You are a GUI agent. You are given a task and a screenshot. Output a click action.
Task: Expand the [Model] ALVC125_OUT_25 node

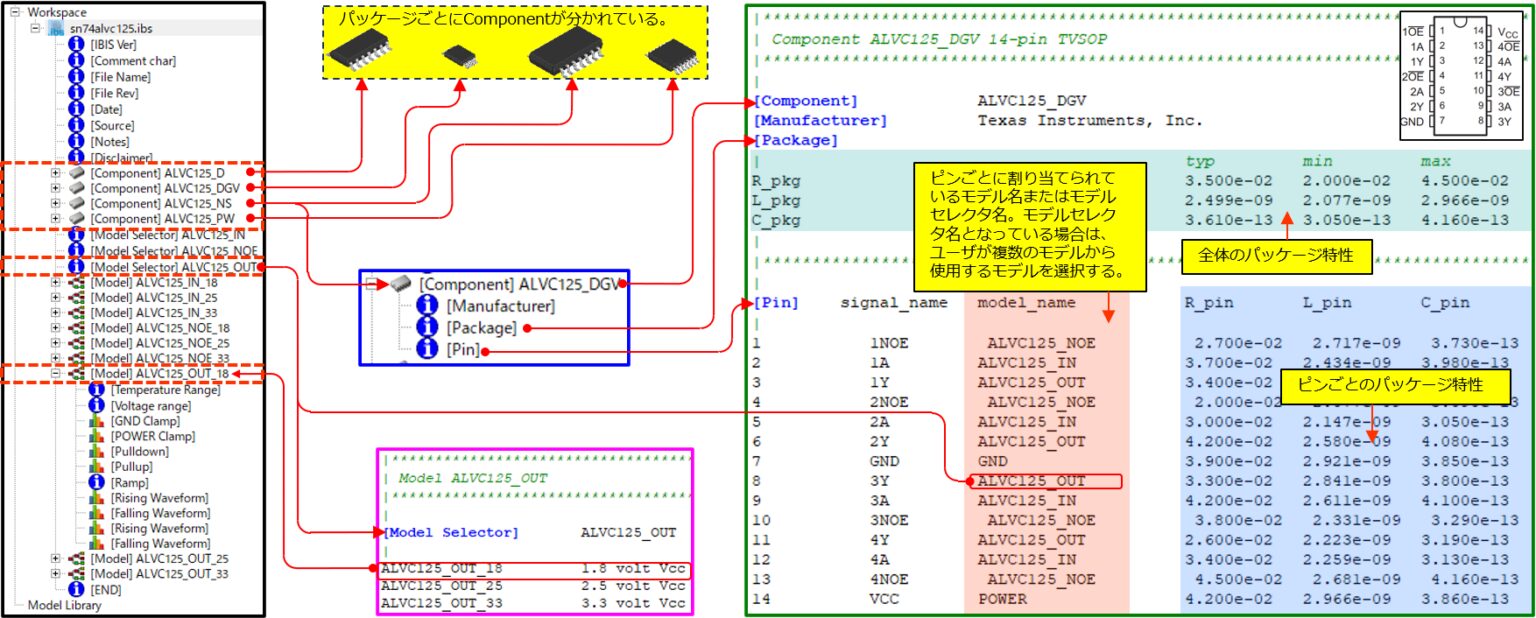tap(55, 558)
